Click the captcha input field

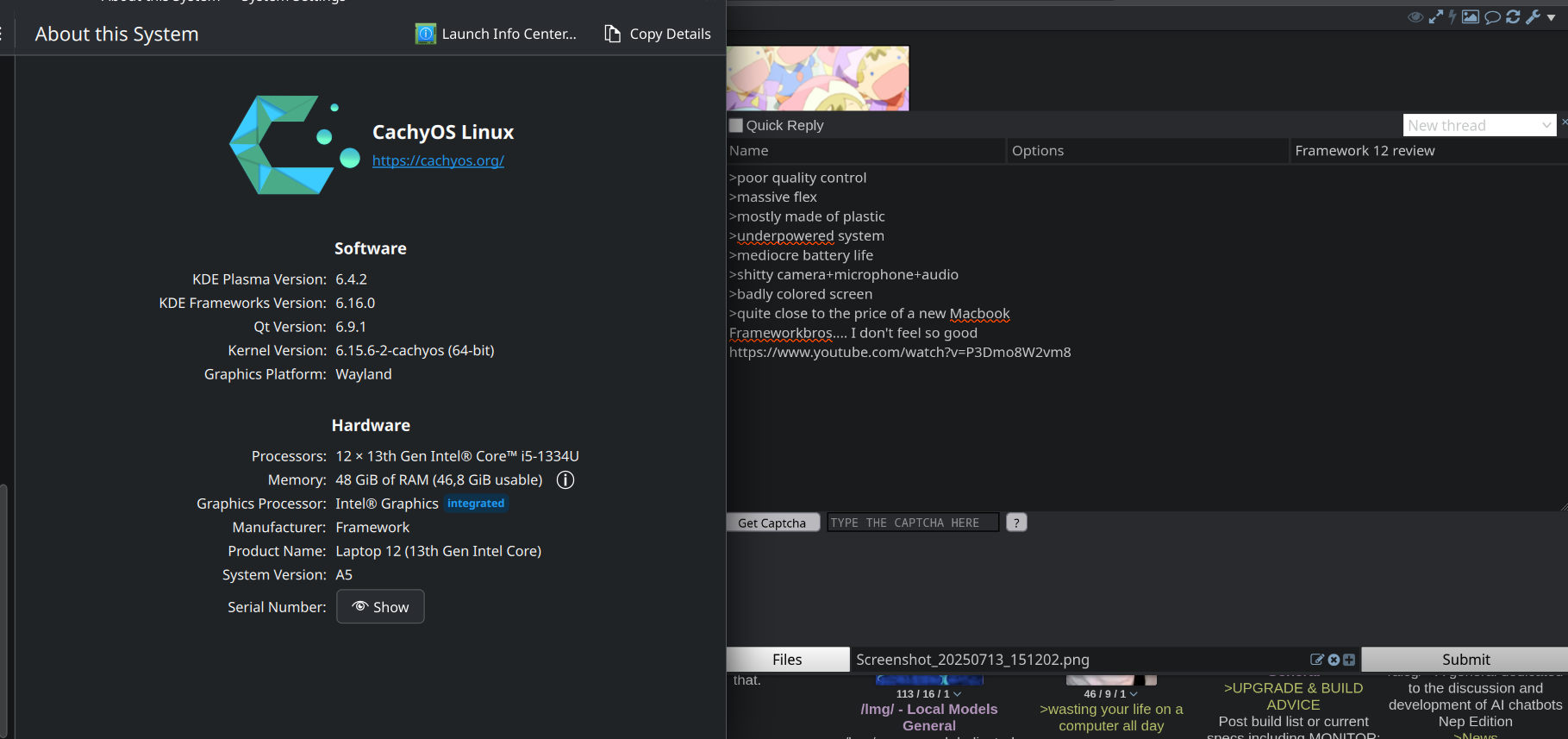coord(913,523)
